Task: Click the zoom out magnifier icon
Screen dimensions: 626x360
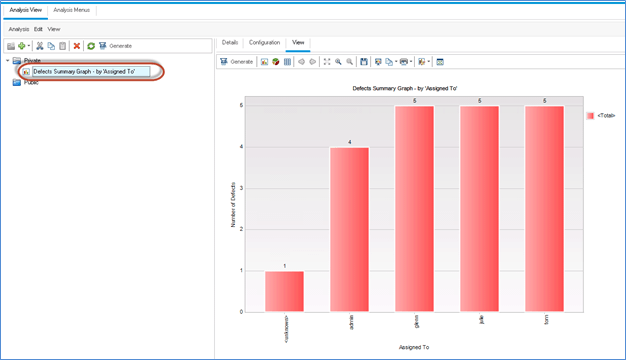Action: [x=350, y=62]
